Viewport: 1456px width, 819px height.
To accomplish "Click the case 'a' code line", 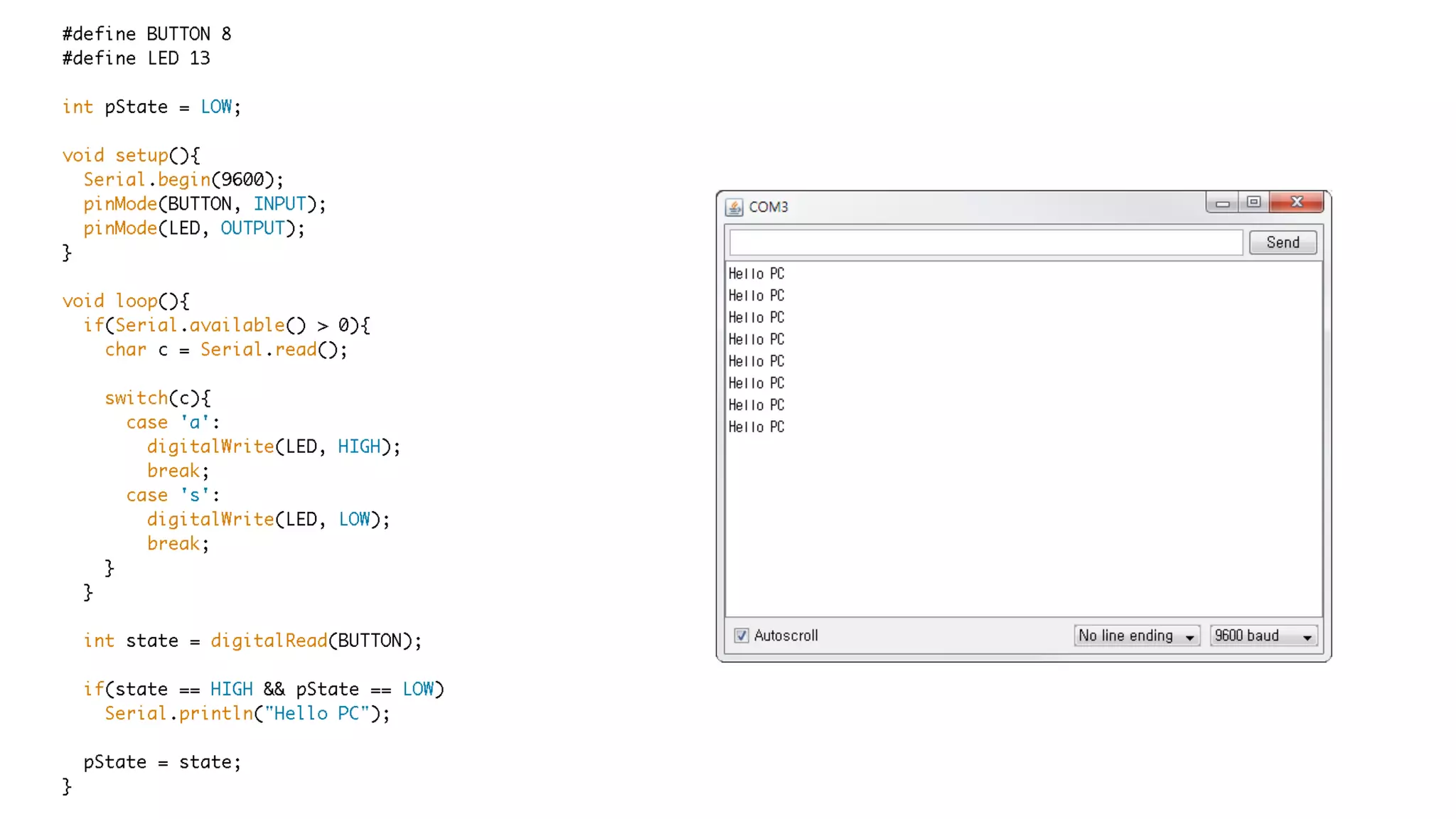I will tap(173, 422).
